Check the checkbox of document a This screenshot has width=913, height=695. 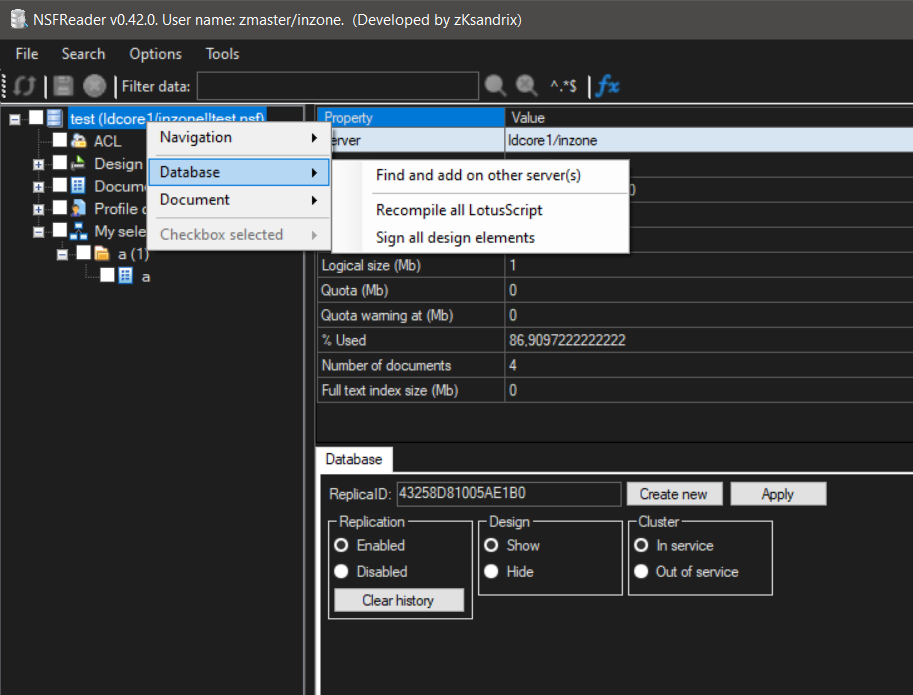107,275
